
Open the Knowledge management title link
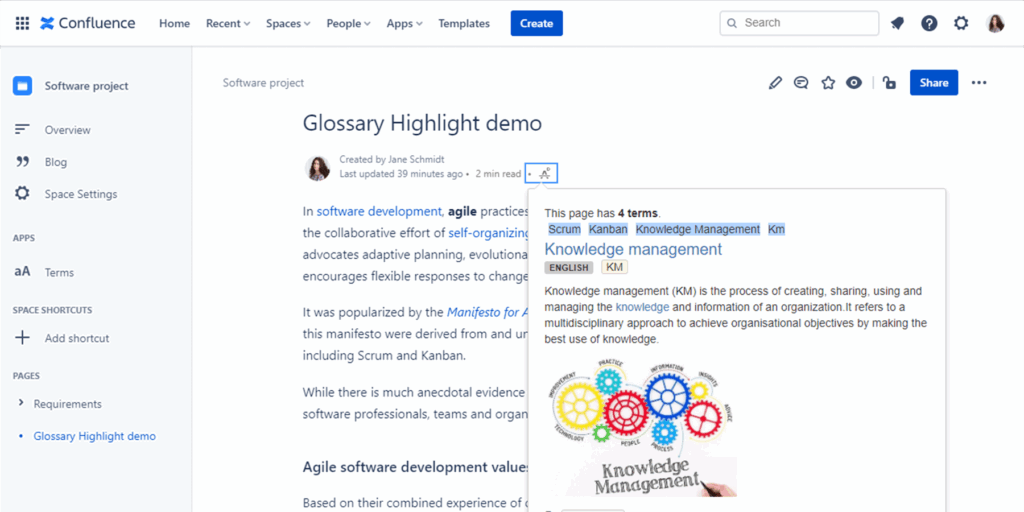click(x=633, y=249)
